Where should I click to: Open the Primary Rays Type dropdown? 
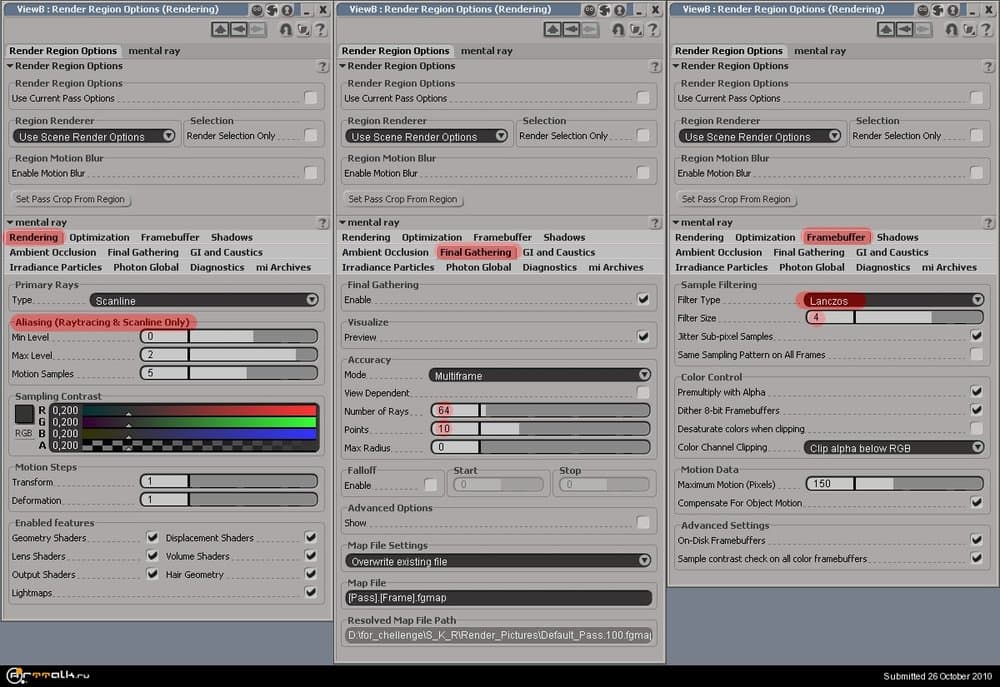pyautogui.click(x=204, y=300)
